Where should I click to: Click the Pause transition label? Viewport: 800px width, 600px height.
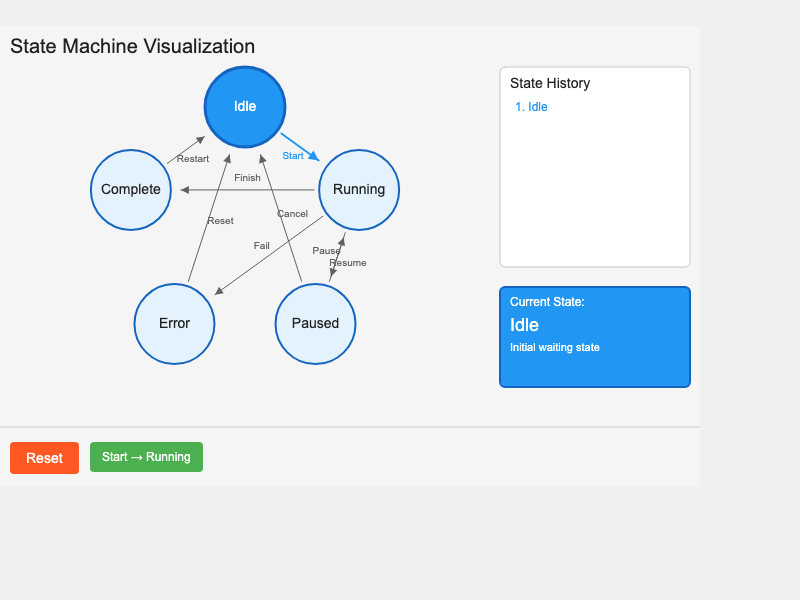tap(326, 250)
